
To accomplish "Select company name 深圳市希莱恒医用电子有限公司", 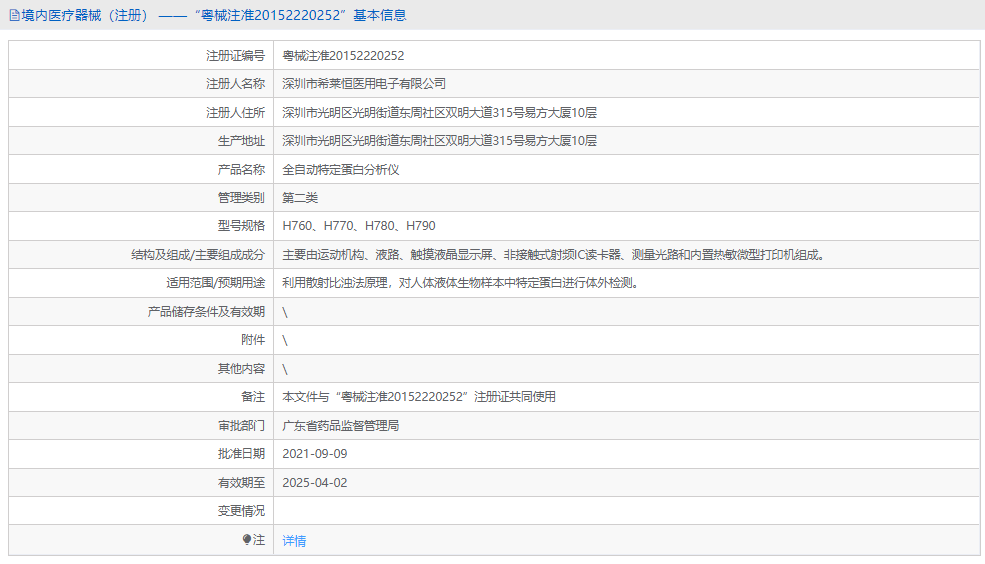I will pos(364,84).
